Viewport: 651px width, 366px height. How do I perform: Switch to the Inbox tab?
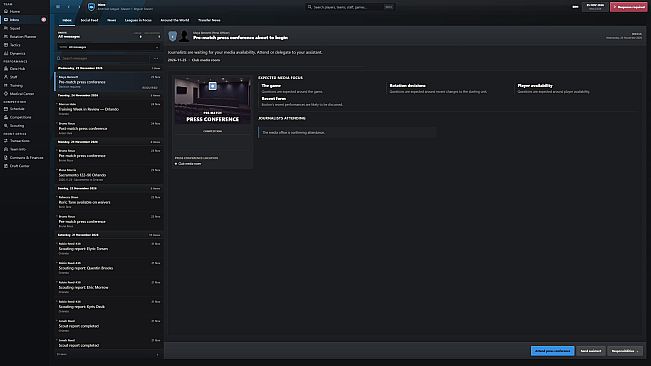pos(67,20)
